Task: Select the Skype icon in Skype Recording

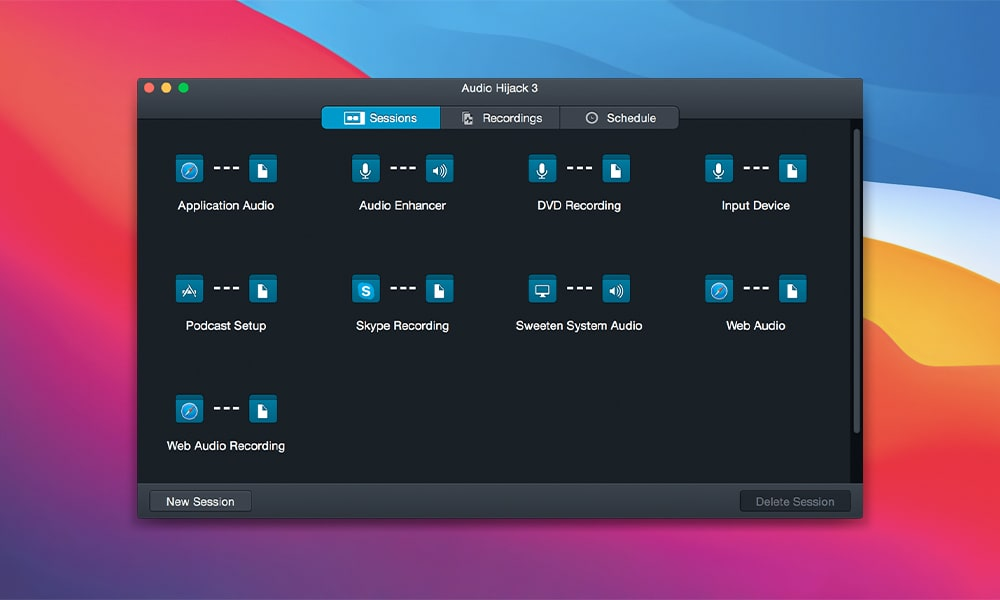Action: tap(365, 289)
